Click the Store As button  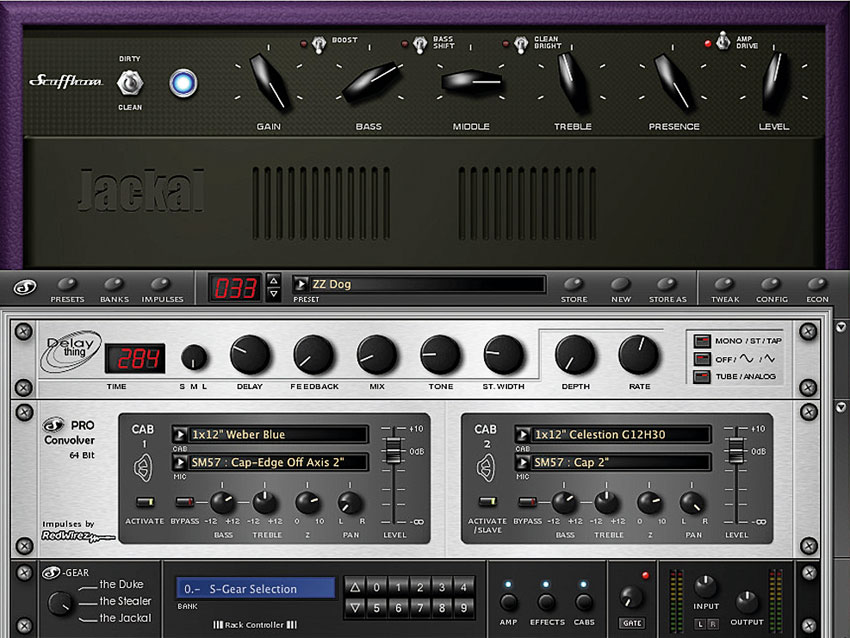point(667,285)
